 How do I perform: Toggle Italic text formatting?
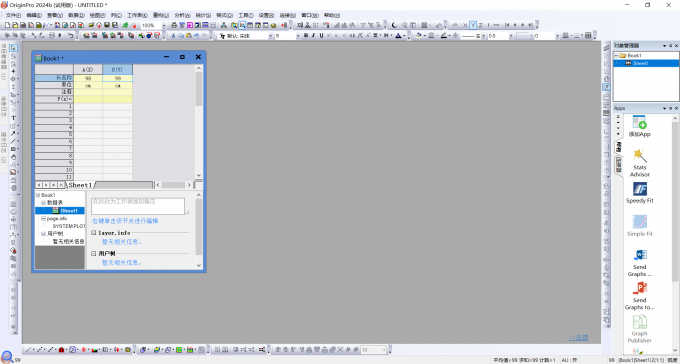click(x=314, y=36)
